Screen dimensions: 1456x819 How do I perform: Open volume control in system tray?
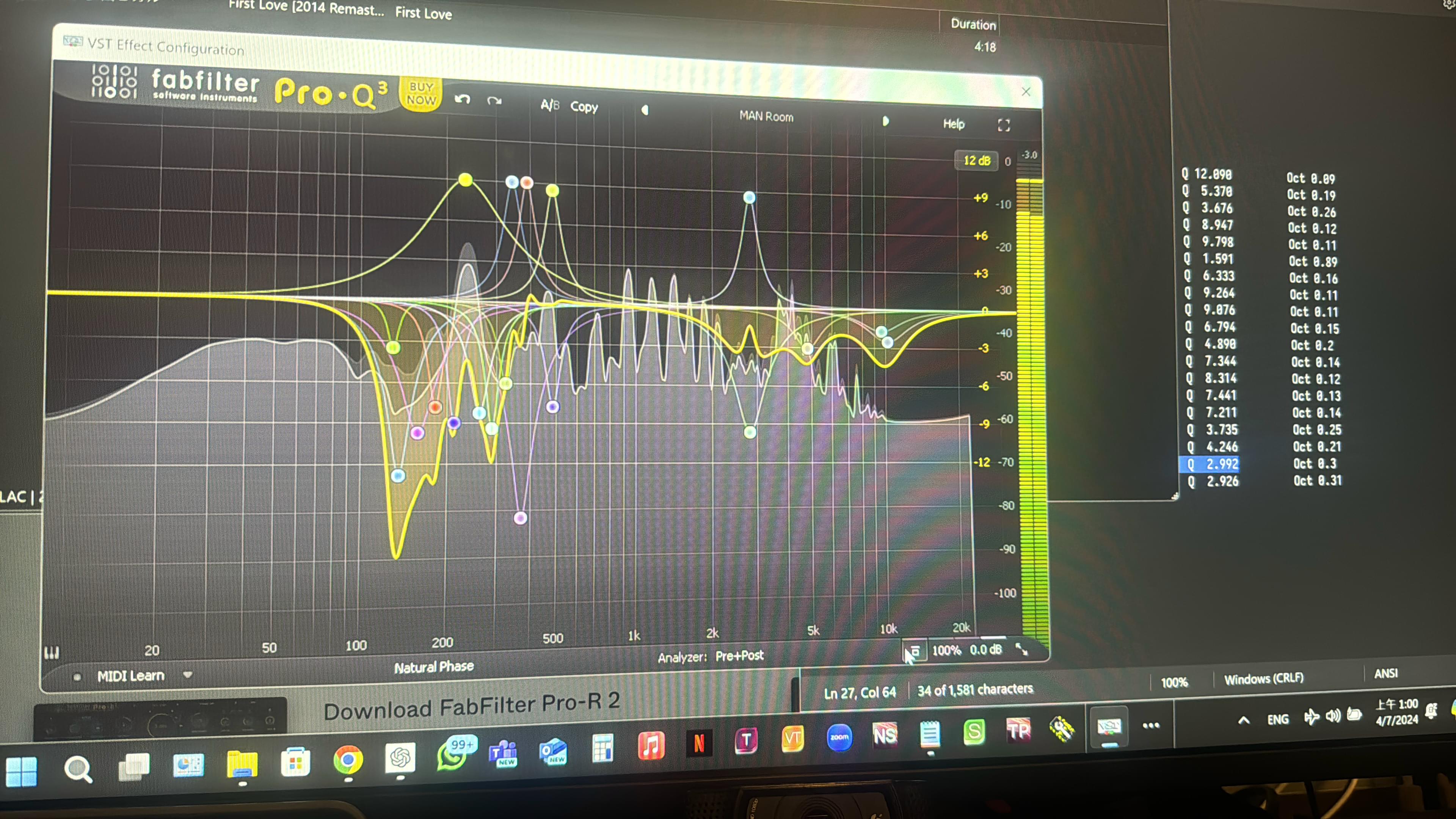pyautogui.click(x=1333, y=716)
